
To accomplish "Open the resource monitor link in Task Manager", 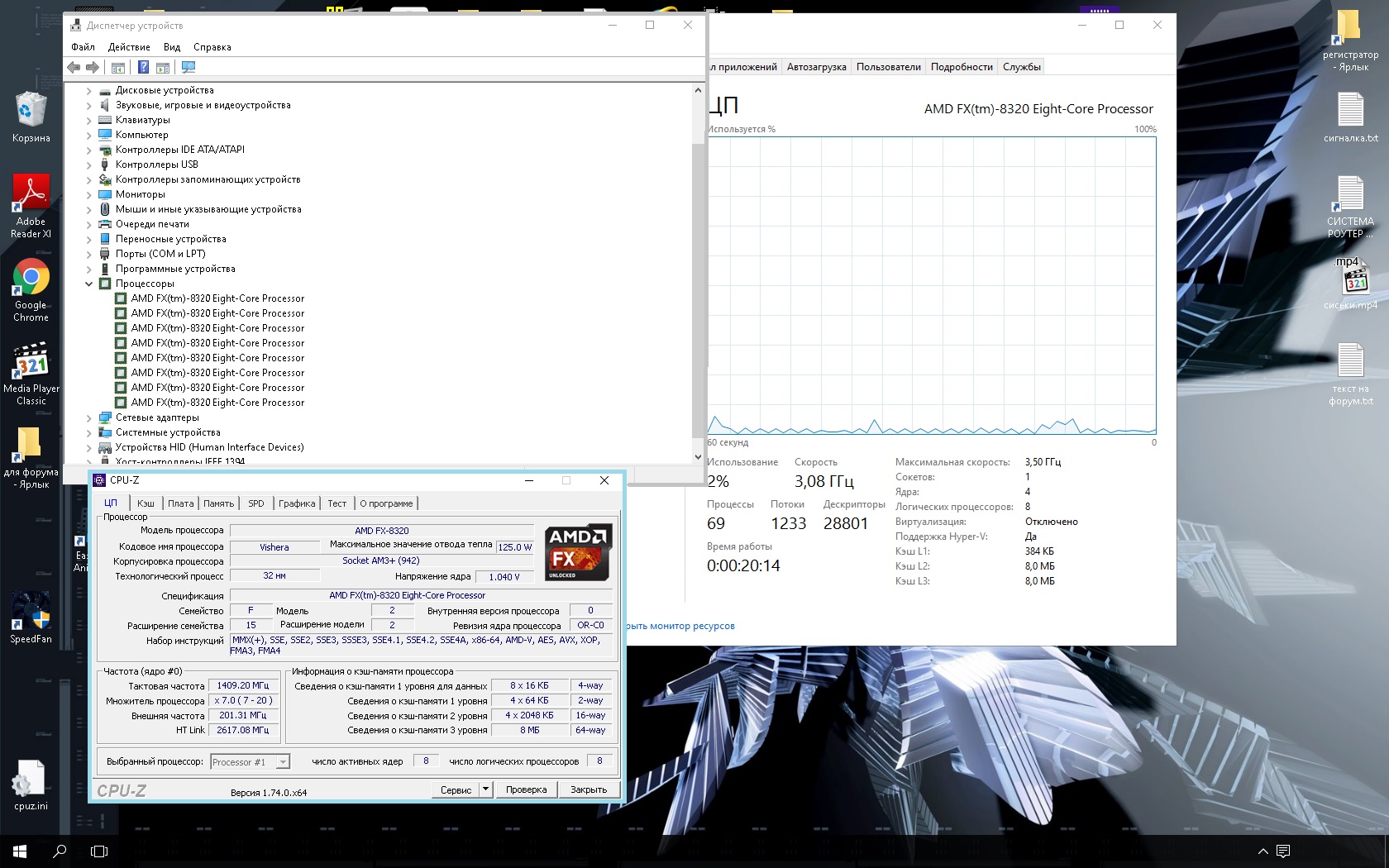I will tap(680, 626).
